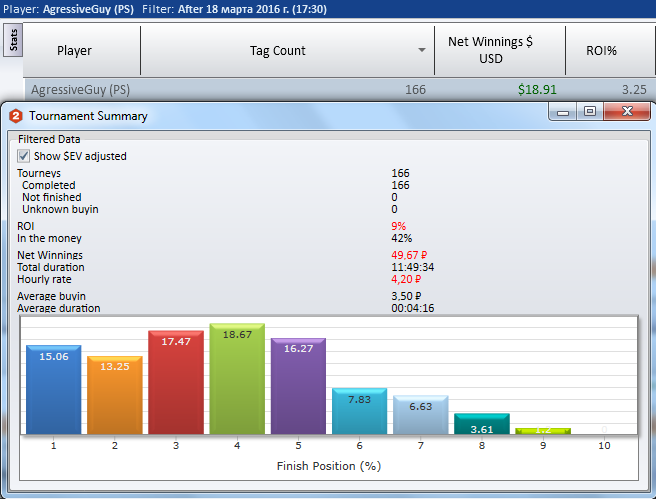The height and width of the screenshot is (499, 656).
Task: Click the cyan 7.83 bar
Action: tap(359, 411)
